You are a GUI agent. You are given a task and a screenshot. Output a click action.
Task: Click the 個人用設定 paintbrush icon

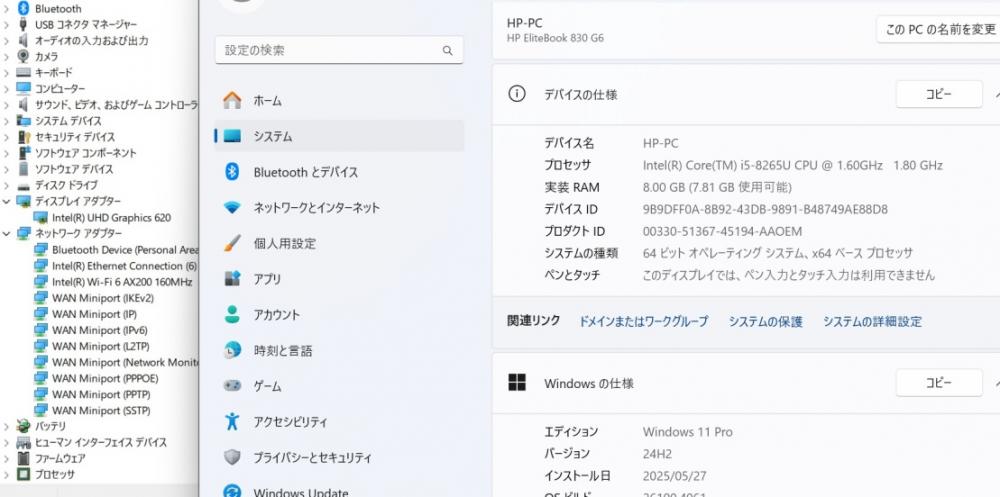[x=232, y=243]
